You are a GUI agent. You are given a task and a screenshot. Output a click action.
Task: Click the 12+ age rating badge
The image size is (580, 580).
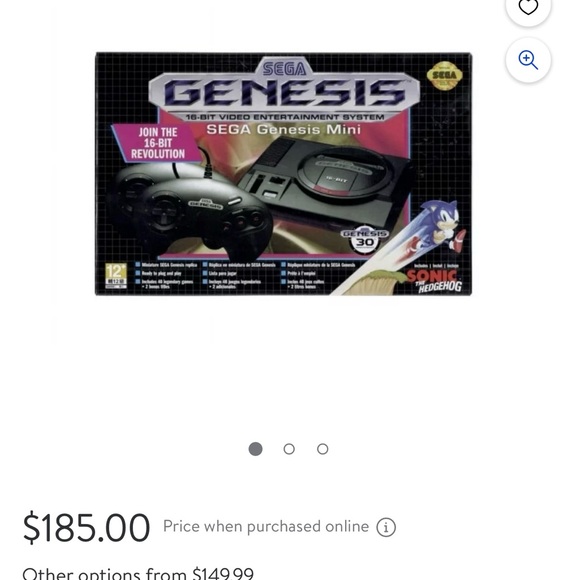pyautogui.click(x=116, y=276)
